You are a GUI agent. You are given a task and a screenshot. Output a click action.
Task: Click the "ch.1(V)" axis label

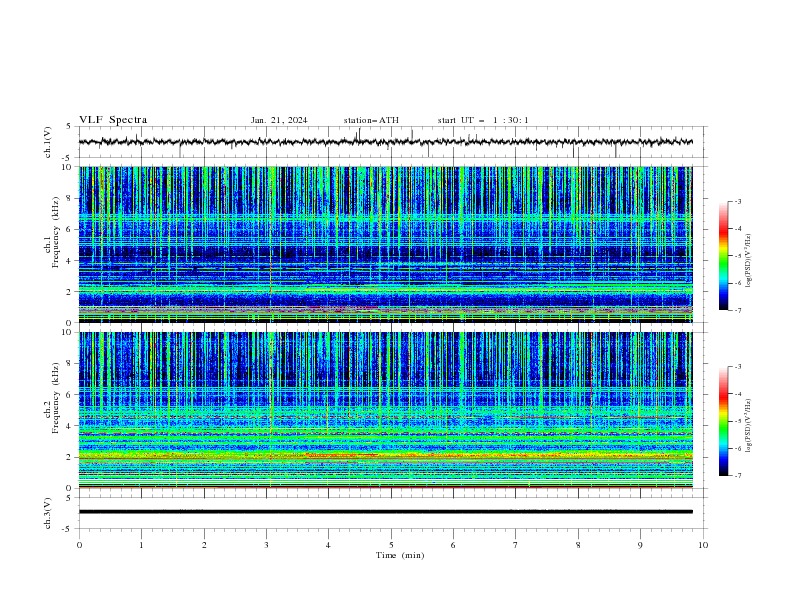pyautogui.click(x=48, y=142)
